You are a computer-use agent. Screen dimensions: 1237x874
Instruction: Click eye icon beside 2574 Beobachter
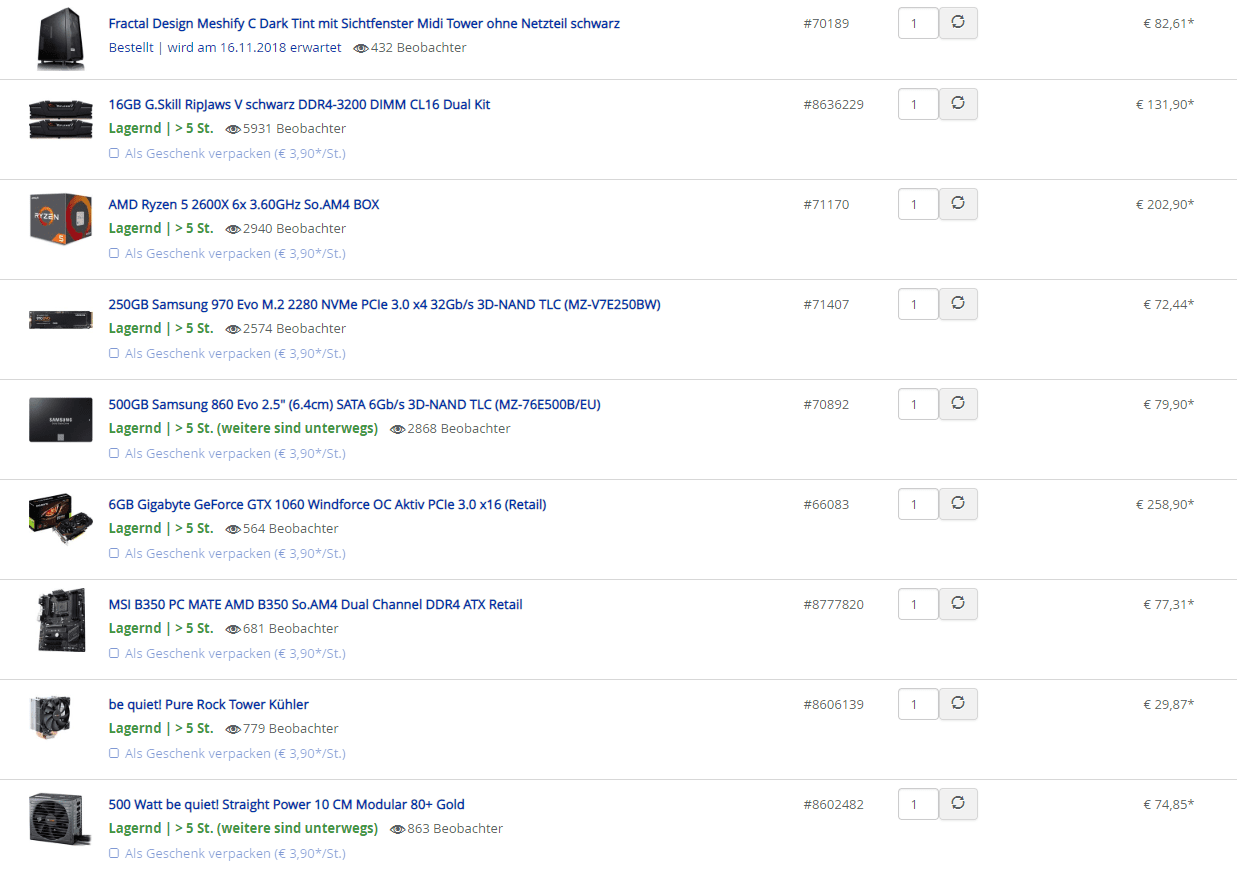click(x=233, y=329)
